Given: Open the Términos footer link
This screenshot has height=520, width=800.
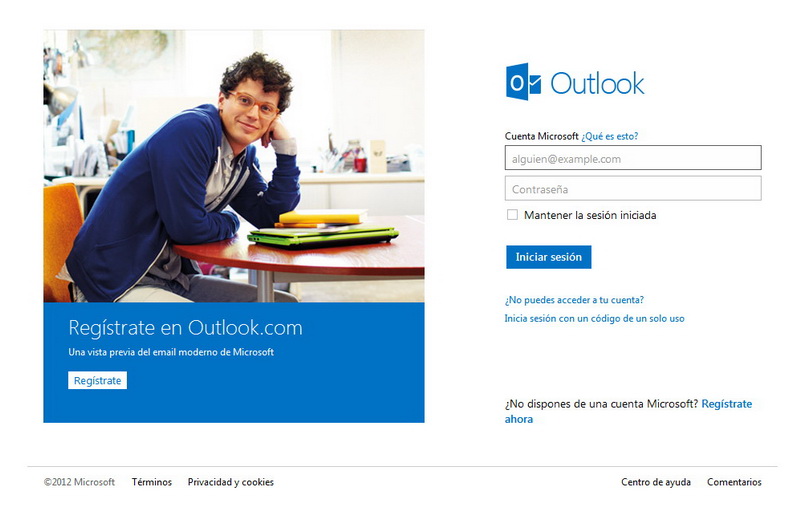Looking at the screenshot, I should (x=152, y=482).
